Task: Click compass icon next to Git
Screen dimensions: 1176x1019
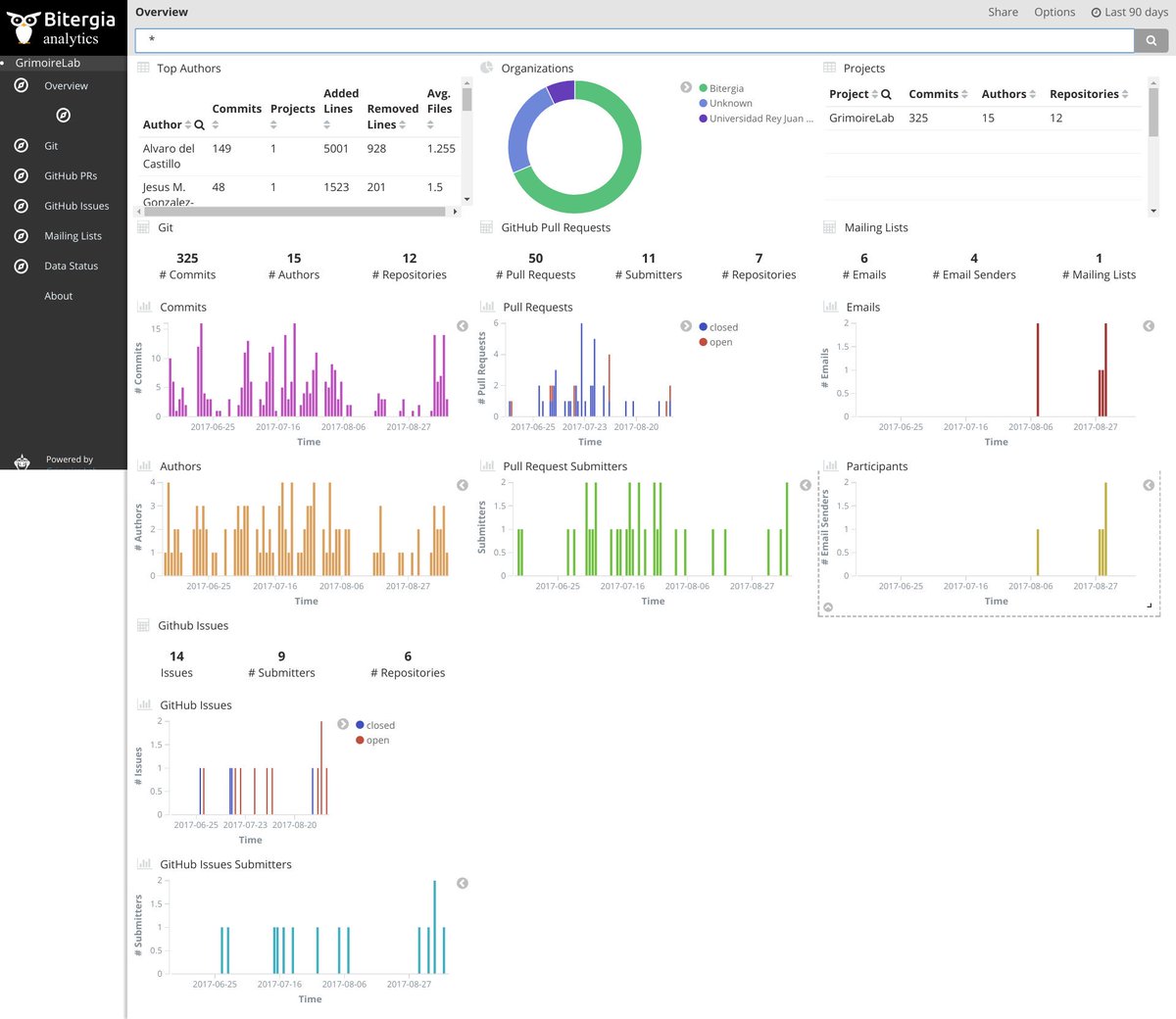Action: (x=21, y=145)
